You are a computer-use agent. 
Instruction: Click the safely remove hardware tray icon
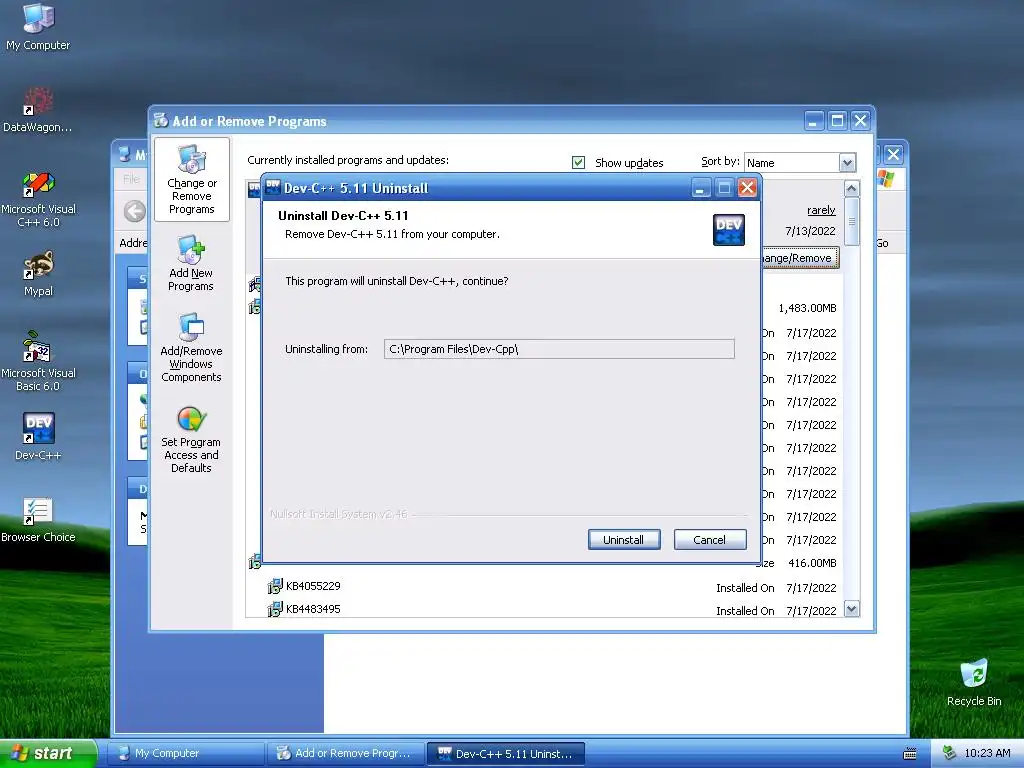[x=949, y=753]
